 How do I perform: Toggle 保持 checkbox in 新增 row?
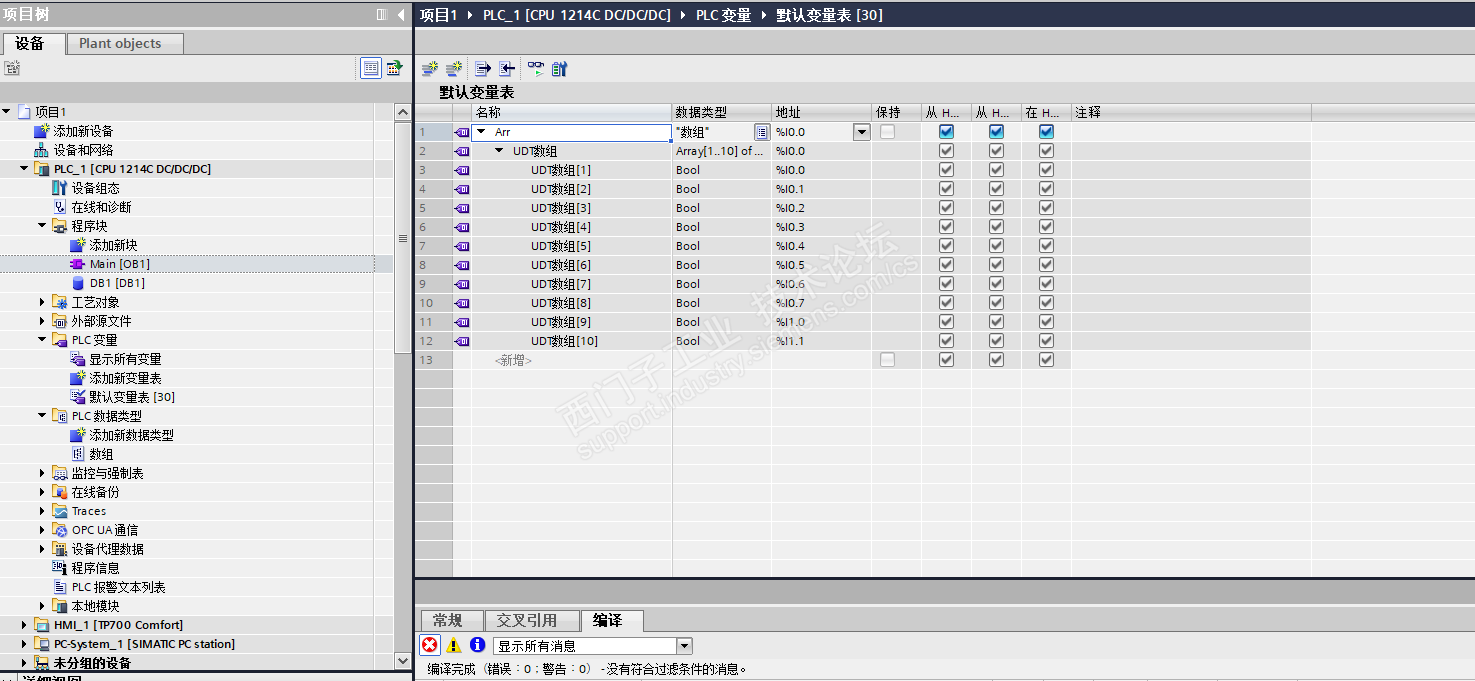(x=887, y=360)
